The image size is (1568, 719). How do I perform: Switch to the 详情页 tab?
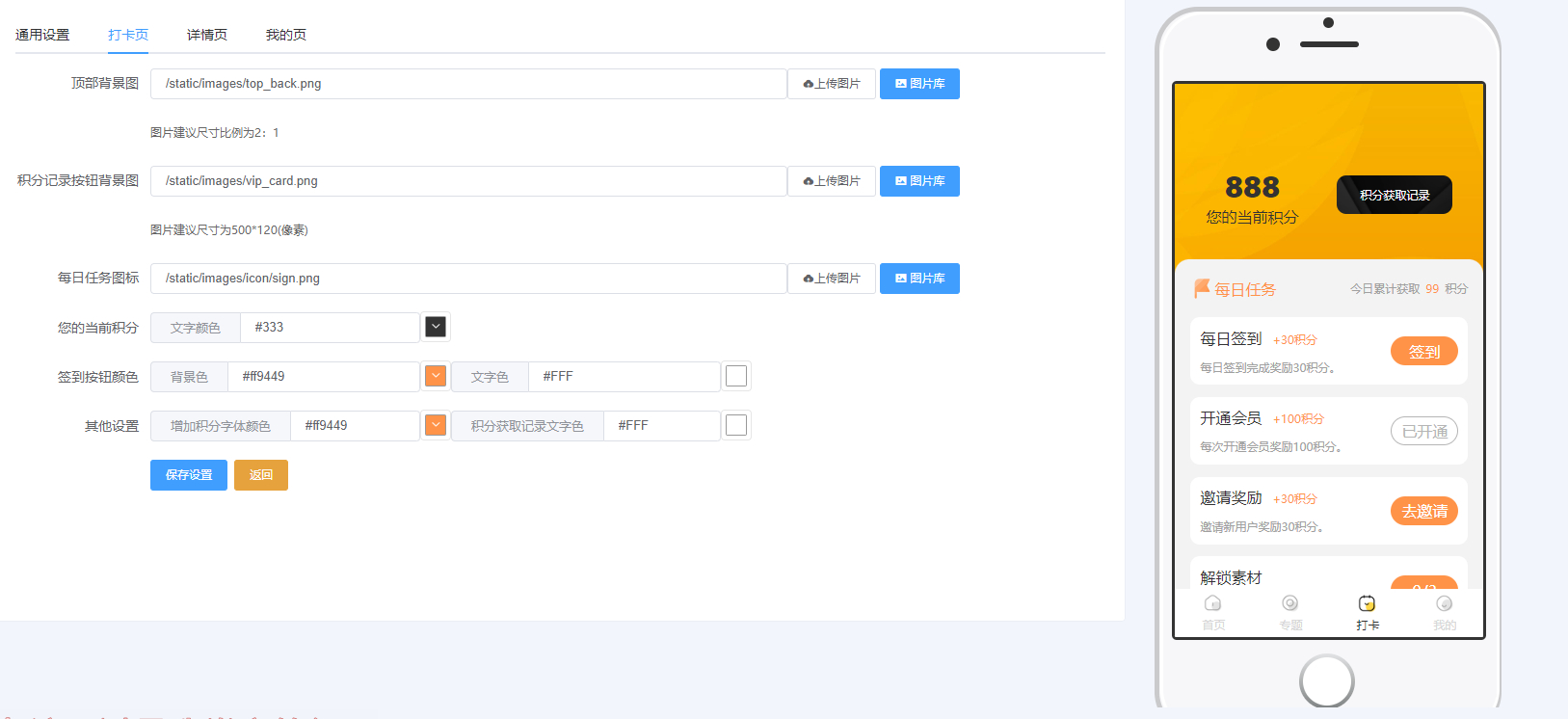[207, 35]
